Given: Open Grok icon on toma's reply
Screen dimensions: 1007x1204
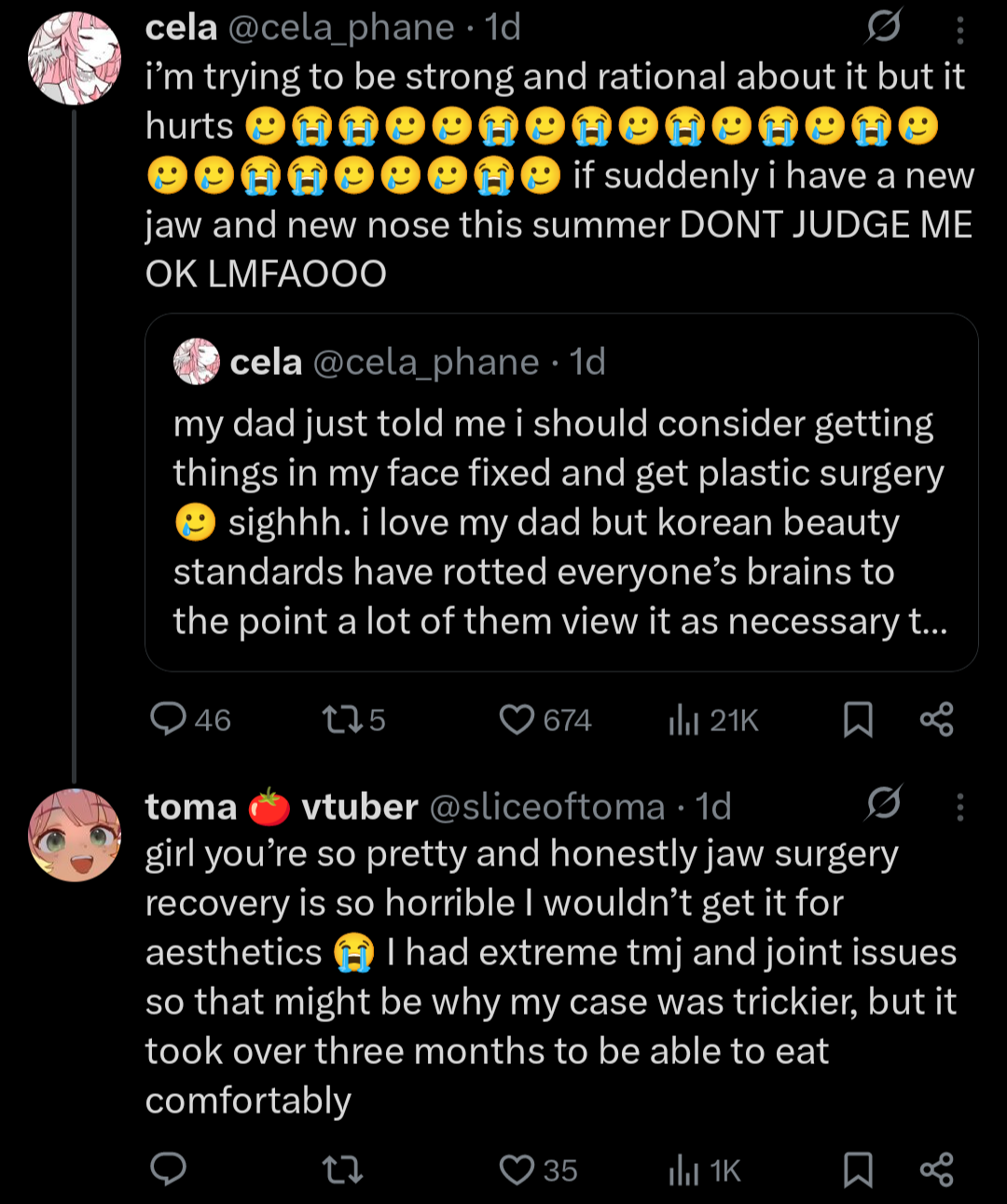Looking at the screenshot, I should 882,803.
